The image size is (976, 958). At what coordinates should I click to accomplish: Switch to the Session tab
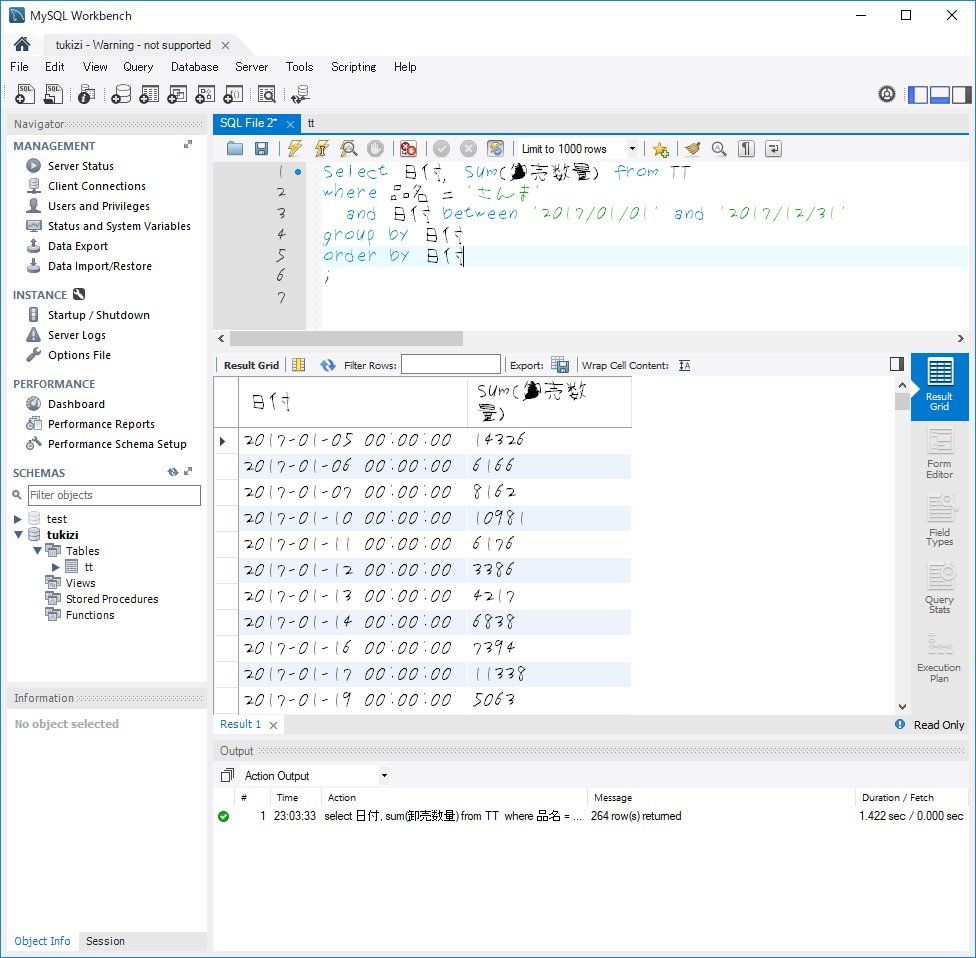click(x=105, y=941)
